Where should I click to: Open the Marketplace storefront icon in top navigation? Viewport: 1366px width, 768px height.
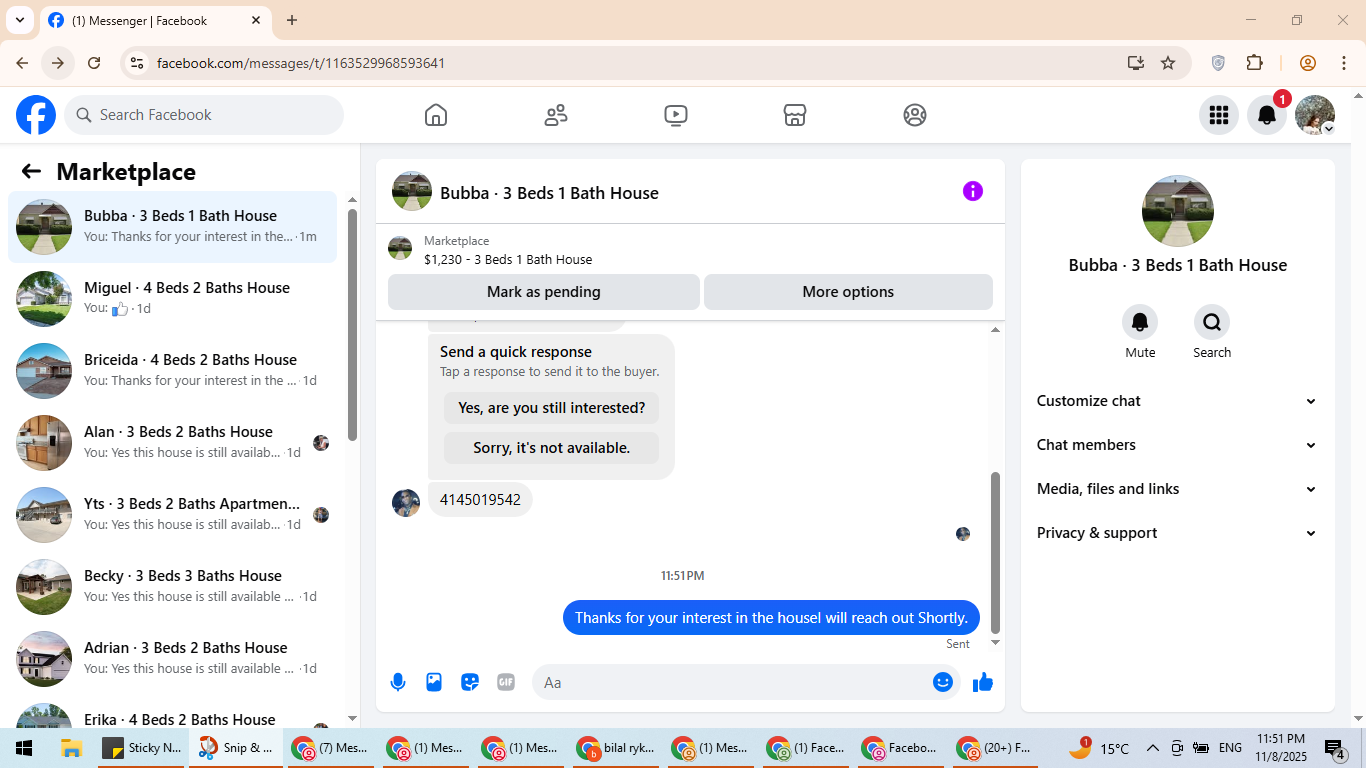(795, 115)
